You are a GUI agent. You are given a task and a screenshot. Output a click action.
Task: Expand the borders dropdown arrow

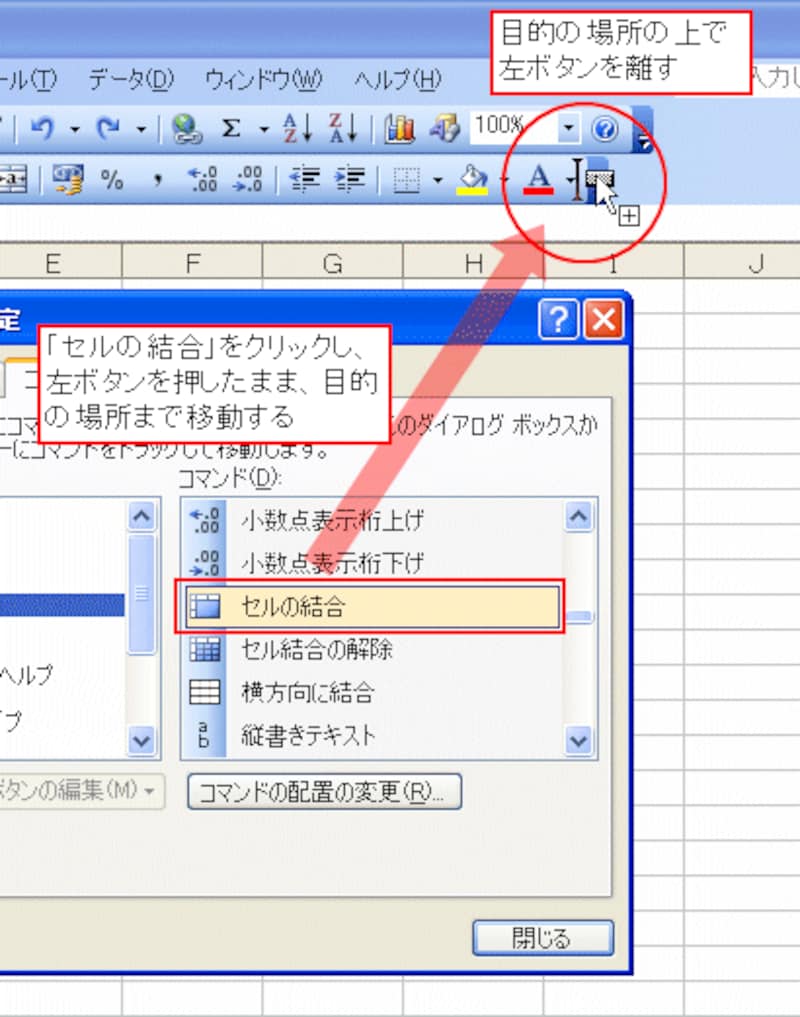click(x=438, y=180)
